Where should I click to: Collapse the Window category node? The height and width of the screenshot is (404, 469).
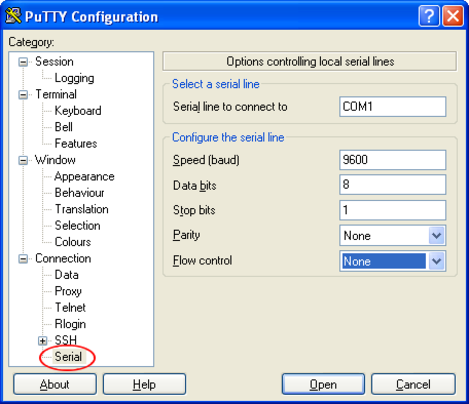(x=23, y=160)
